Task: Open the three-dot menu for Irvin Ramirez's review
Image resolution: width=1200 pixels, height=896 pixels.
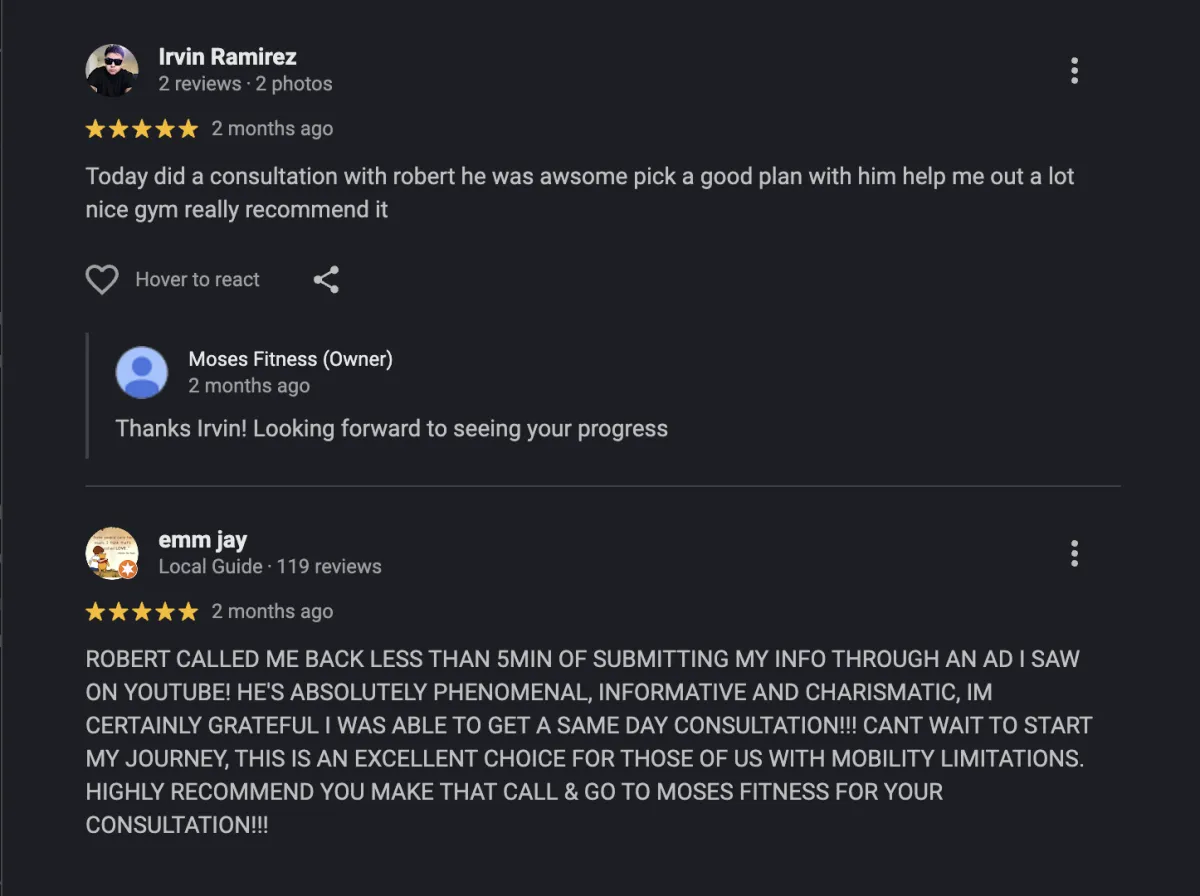Action: 1074,71
